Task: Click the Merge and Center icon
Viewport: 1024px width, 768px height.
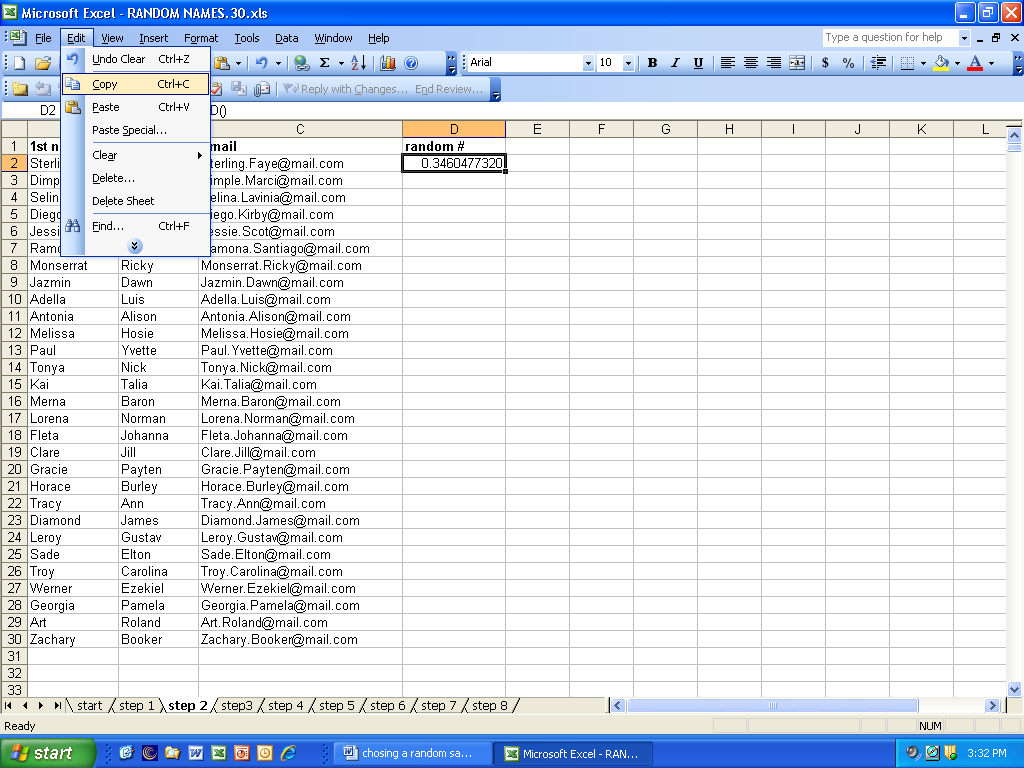Action: [797, 63]
